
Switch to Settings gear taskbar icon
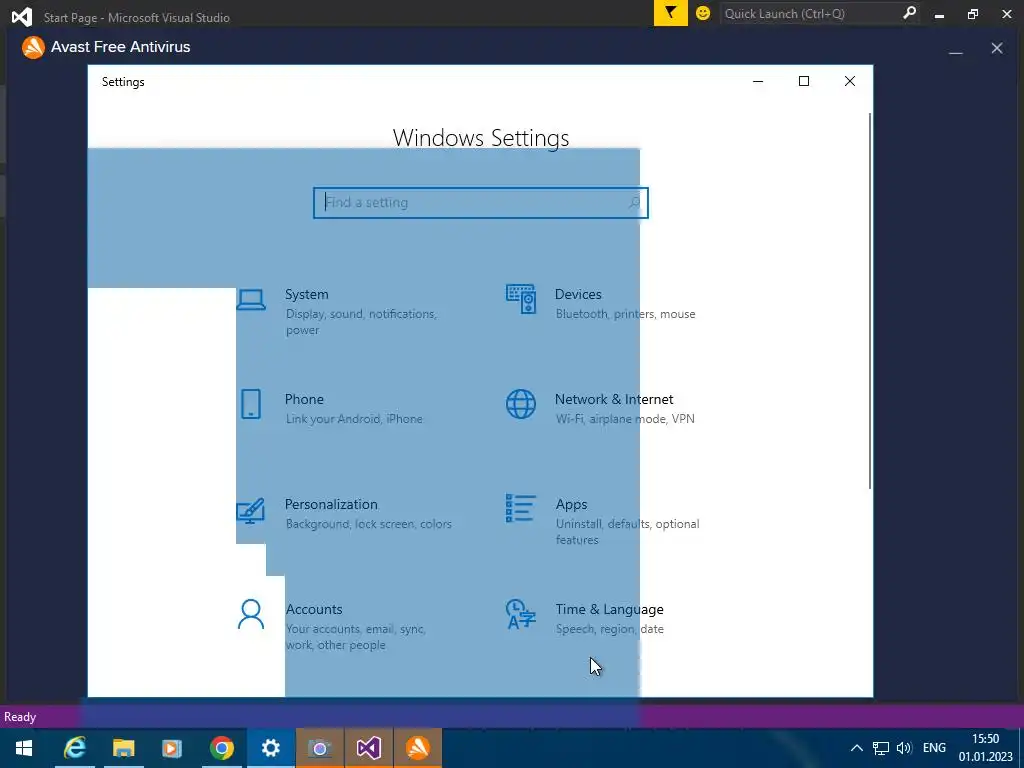[270, 748]
